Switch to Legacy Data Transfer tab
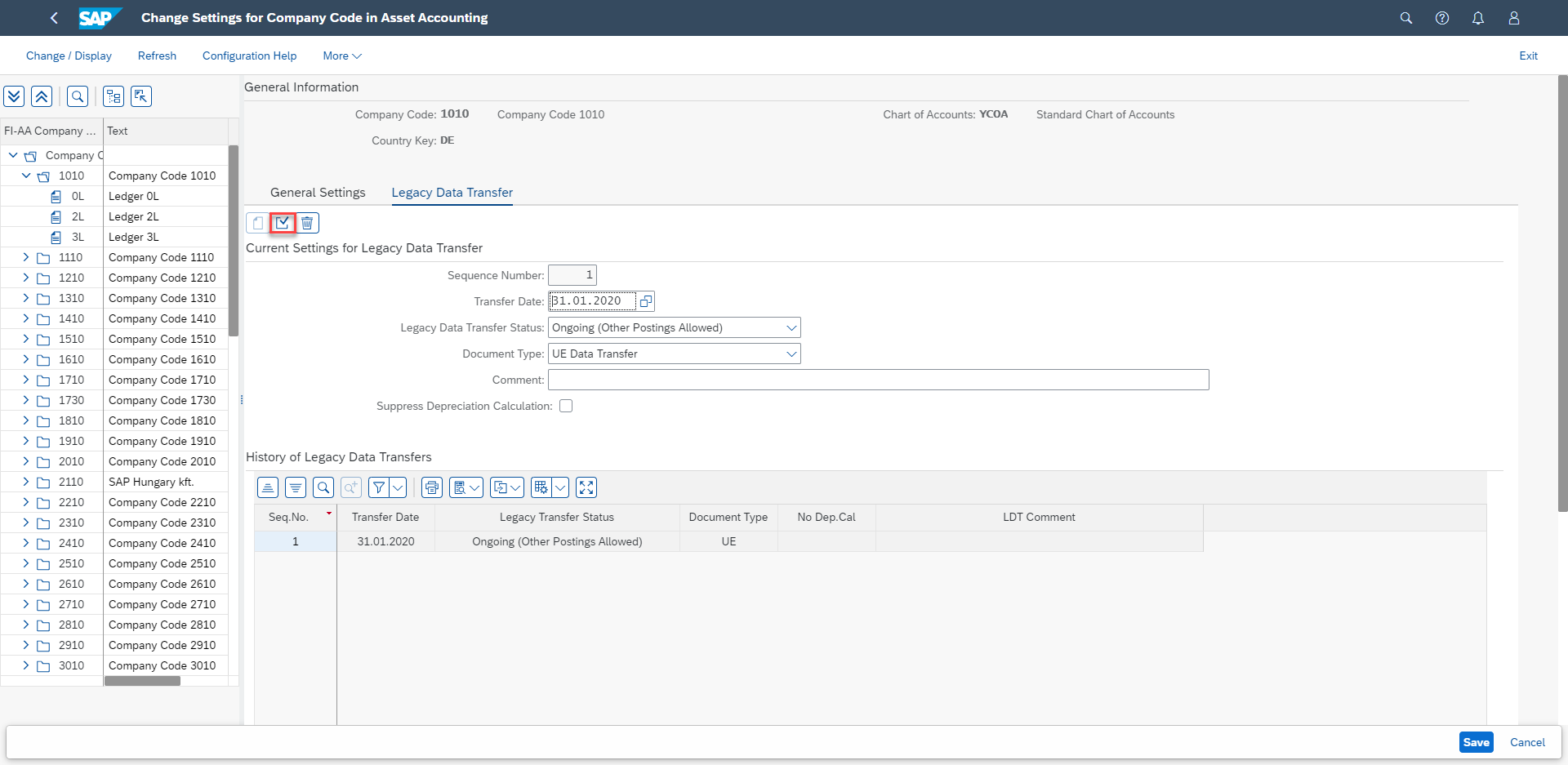1568x765 pixels. coord(452,193)
